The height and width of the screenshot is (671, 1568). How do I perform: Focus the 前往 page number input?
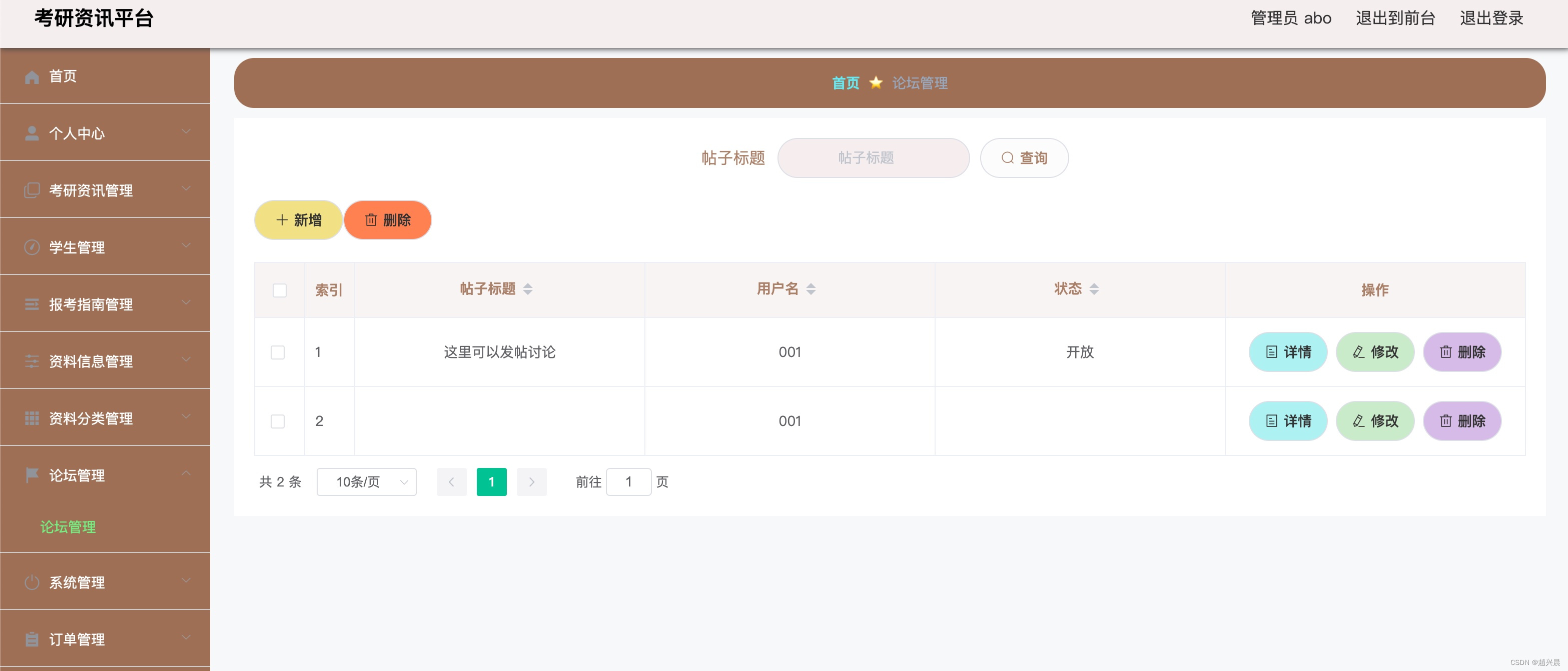pyautogui.click(x=628, y=482)
